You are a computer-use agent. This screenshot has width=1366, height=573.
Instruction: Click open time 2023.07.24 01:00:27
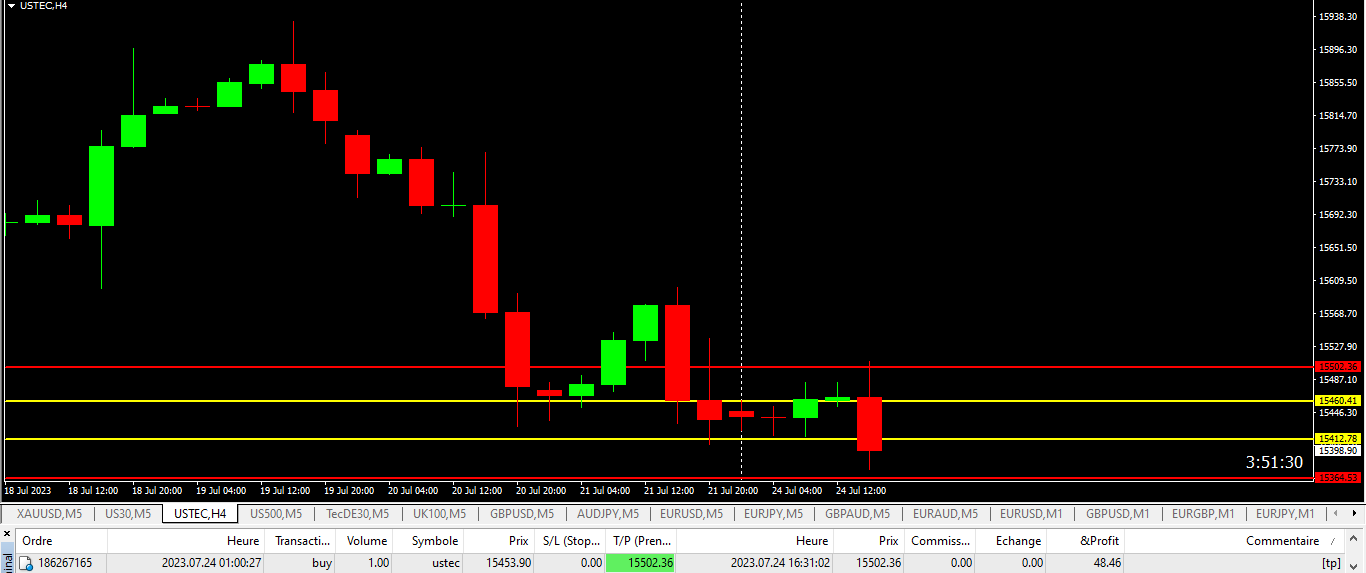[x=210, y=564]
